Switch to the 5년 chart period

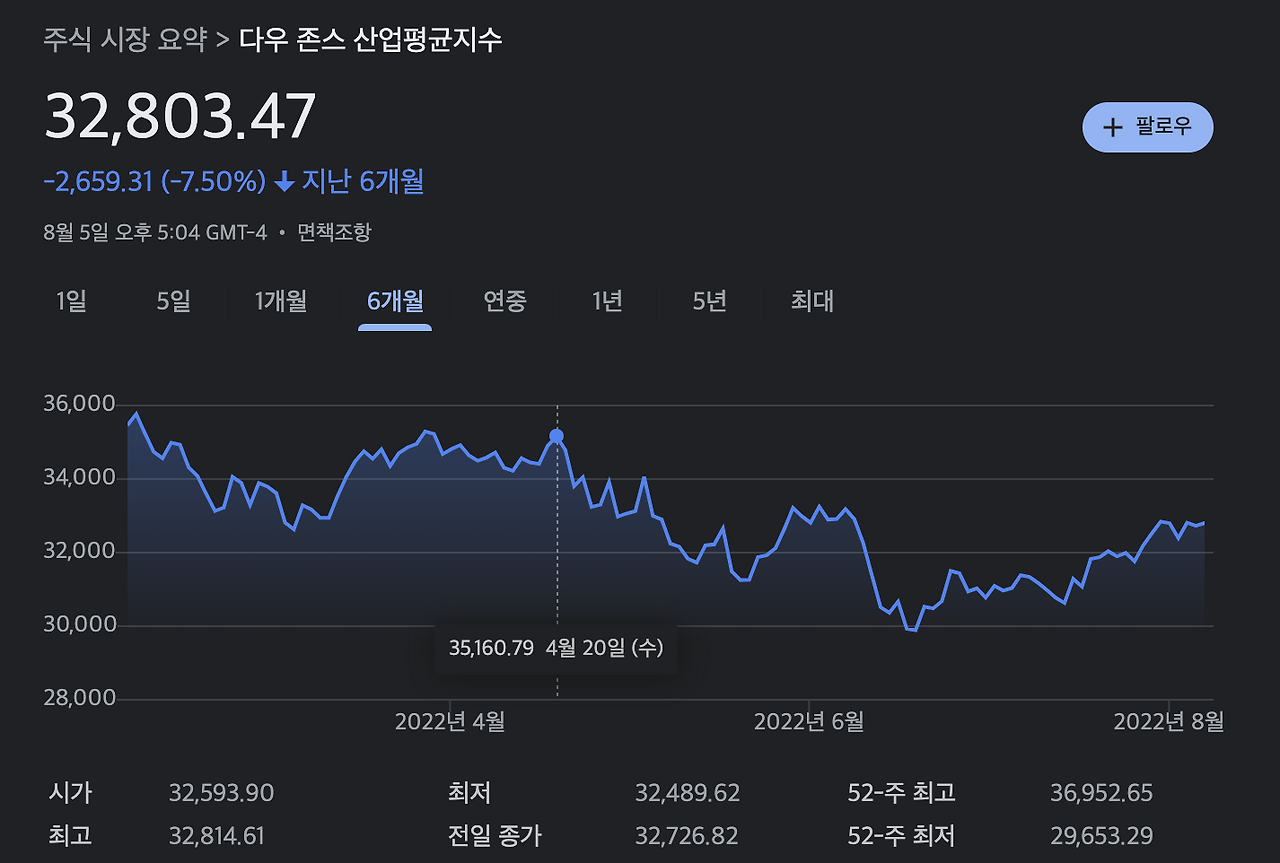(x=707, y=302)
